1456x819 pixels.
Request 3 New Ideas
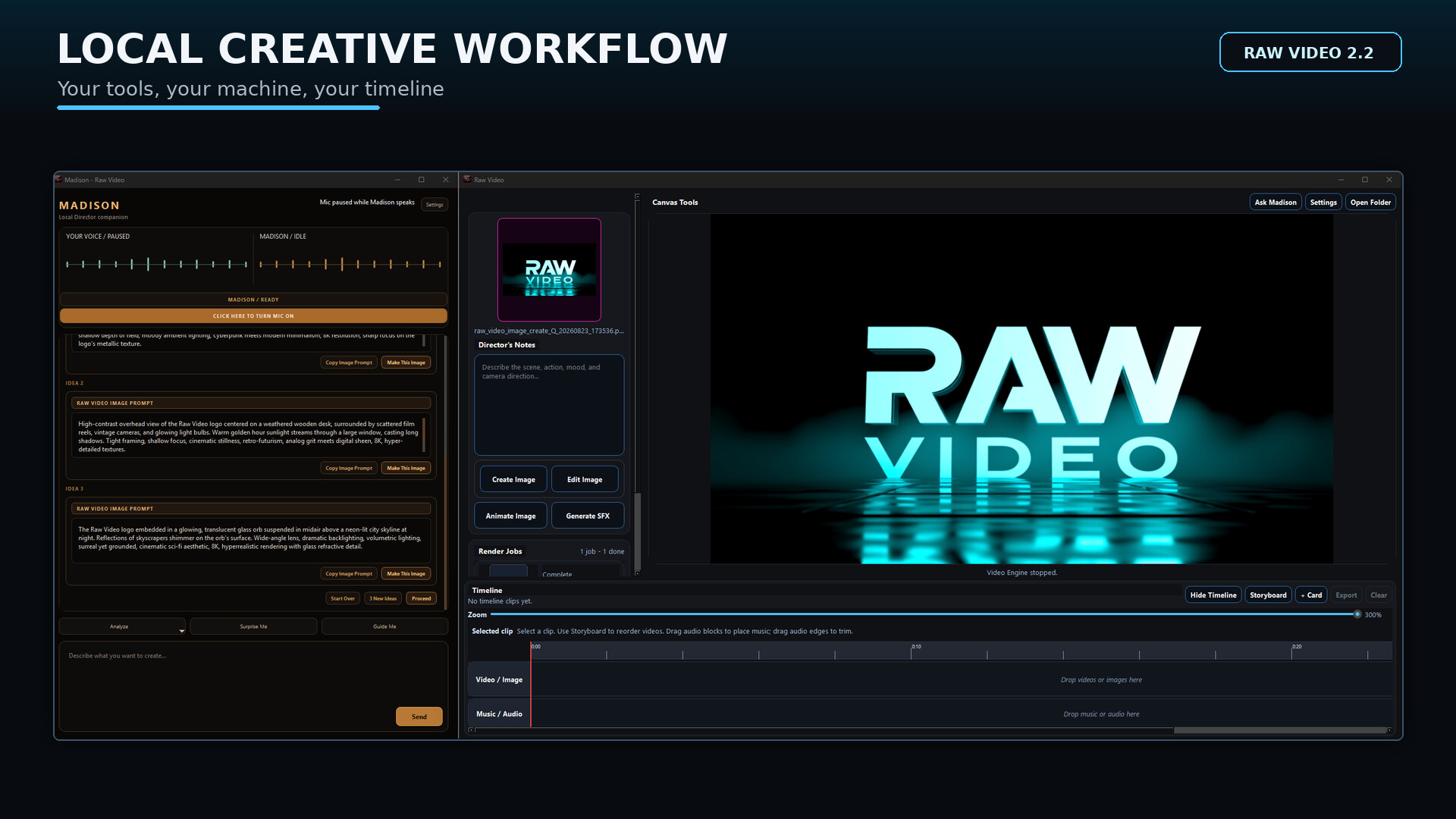tap(383, 598)
